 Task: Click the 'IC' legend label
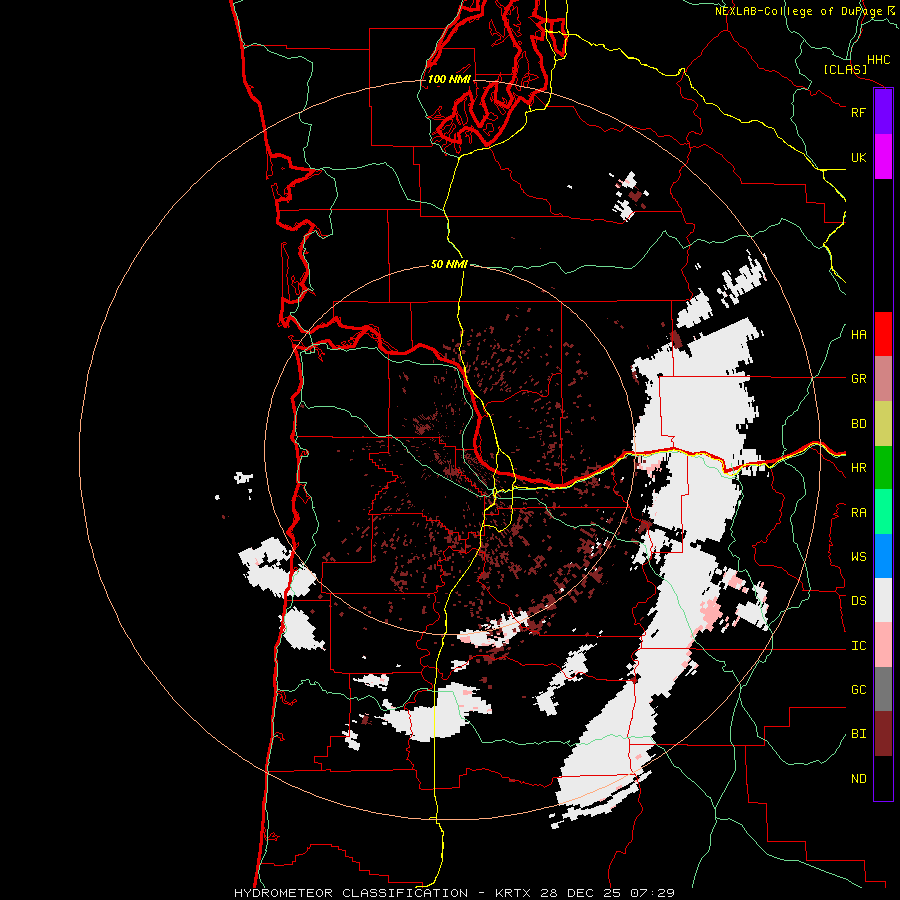pos(858,646)
